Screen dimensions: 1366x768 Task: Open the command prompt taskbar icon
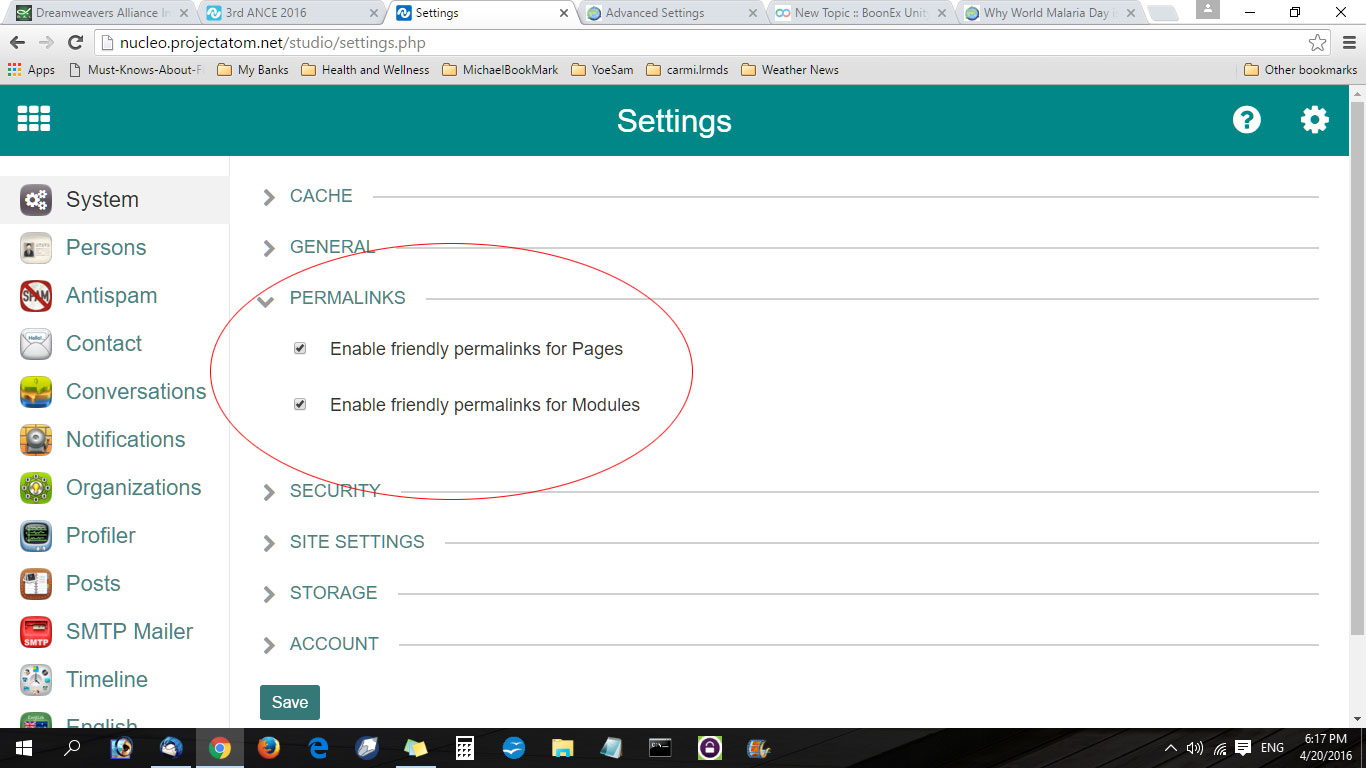(x=660, y=748)
